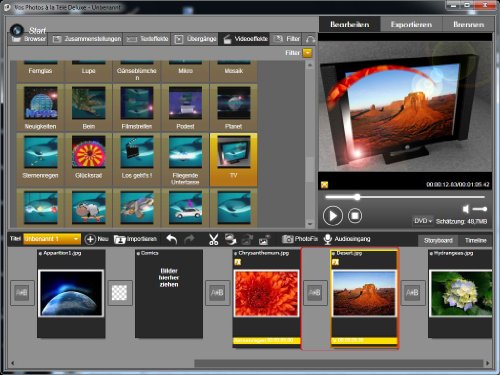Click the rotate image icon

230,239
